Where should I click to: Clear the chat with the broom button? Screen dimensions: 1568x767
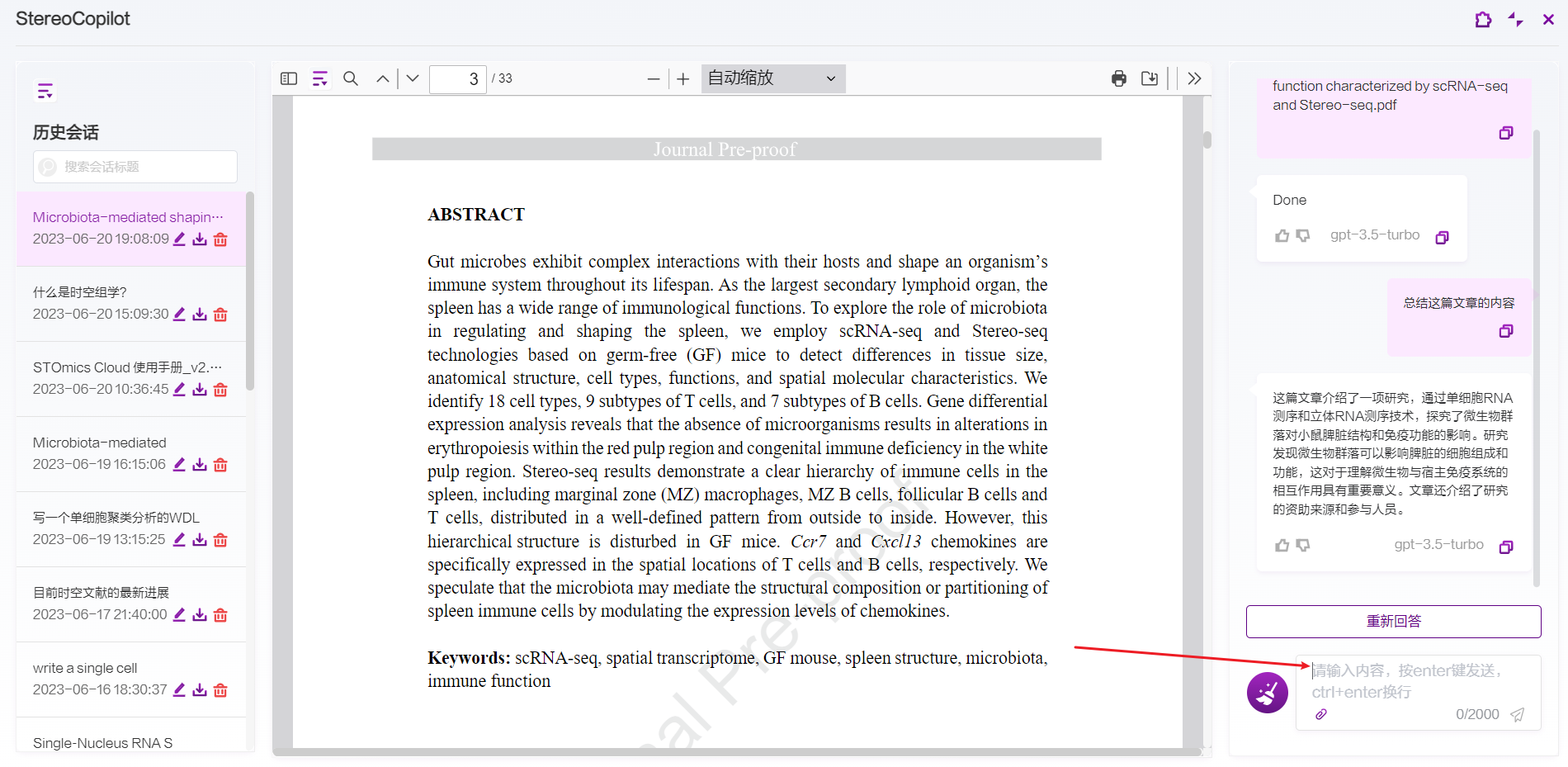1268,693
